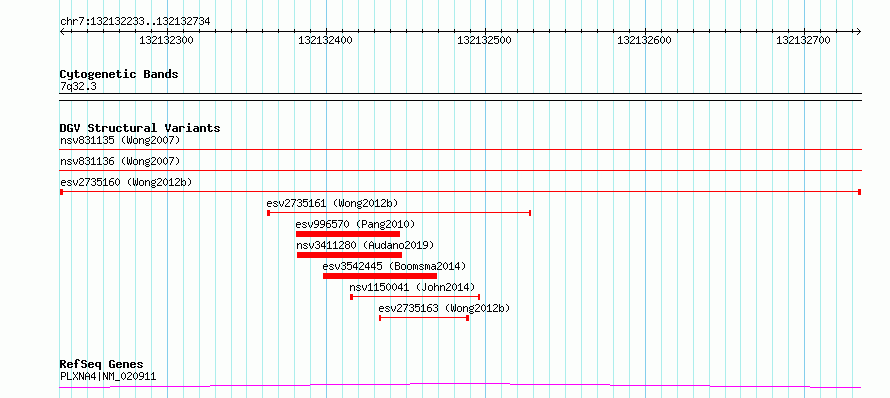Click the magenta PLXNA4 gene line

460,386
